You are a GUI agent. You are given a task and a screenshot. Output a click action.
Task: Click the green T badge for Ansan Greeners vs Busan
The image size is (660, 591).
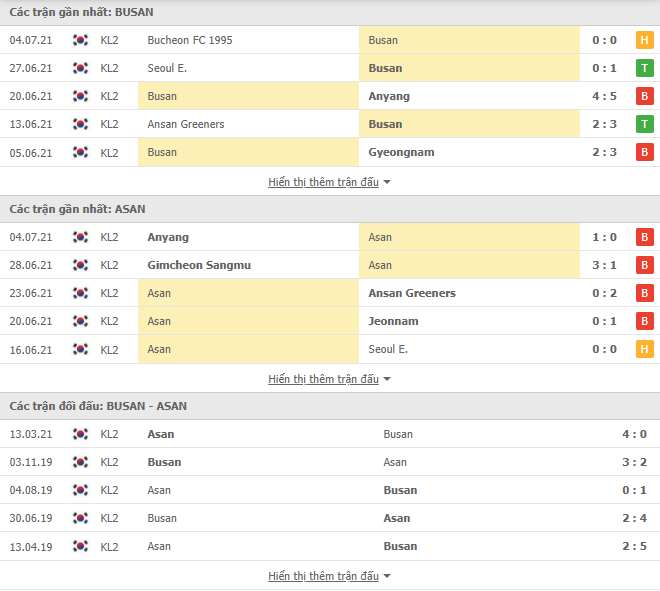pos(644,124)
